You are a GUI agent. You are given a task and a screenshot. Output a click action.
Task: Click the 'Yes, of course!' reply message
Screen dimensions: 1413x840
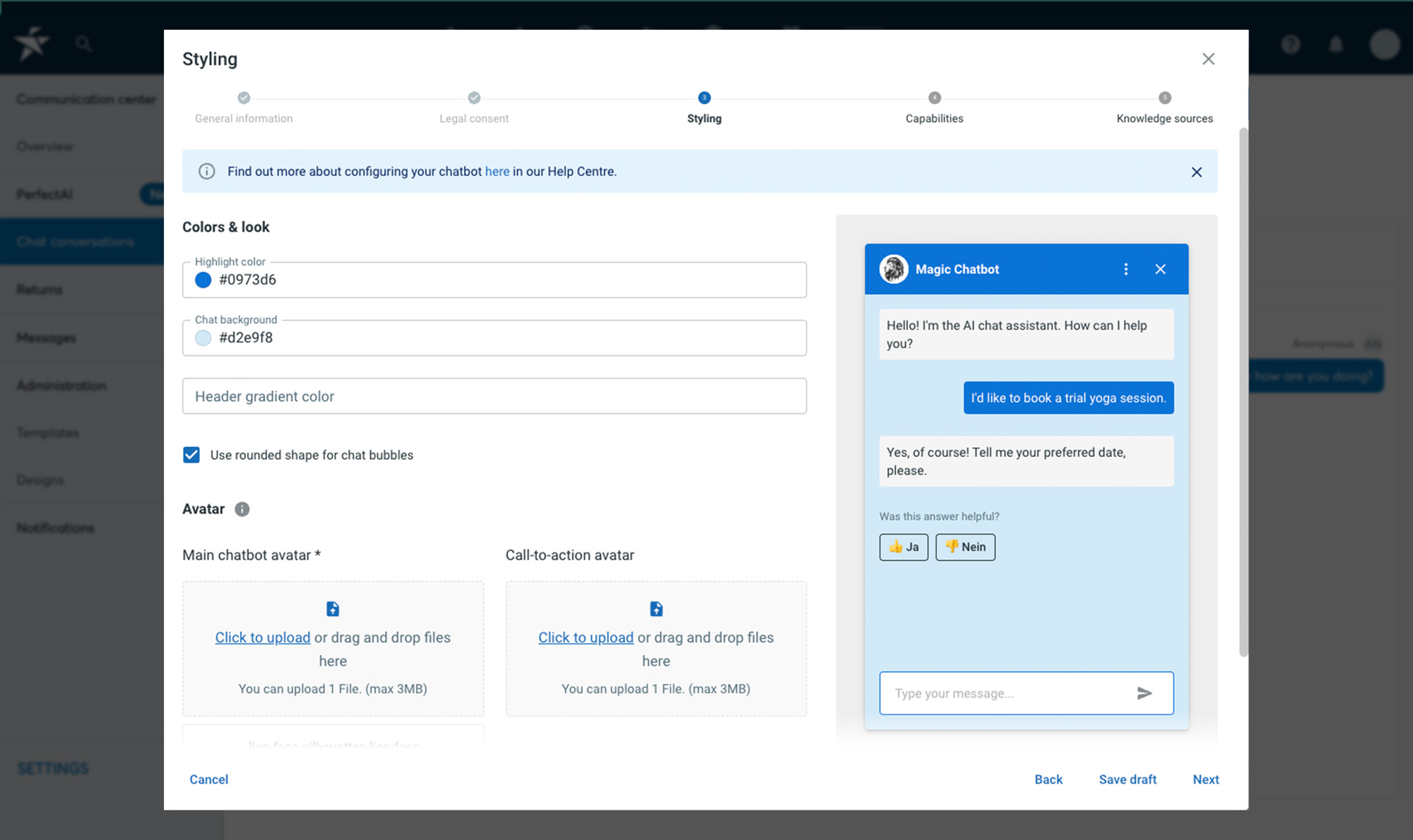[1027, 461]
